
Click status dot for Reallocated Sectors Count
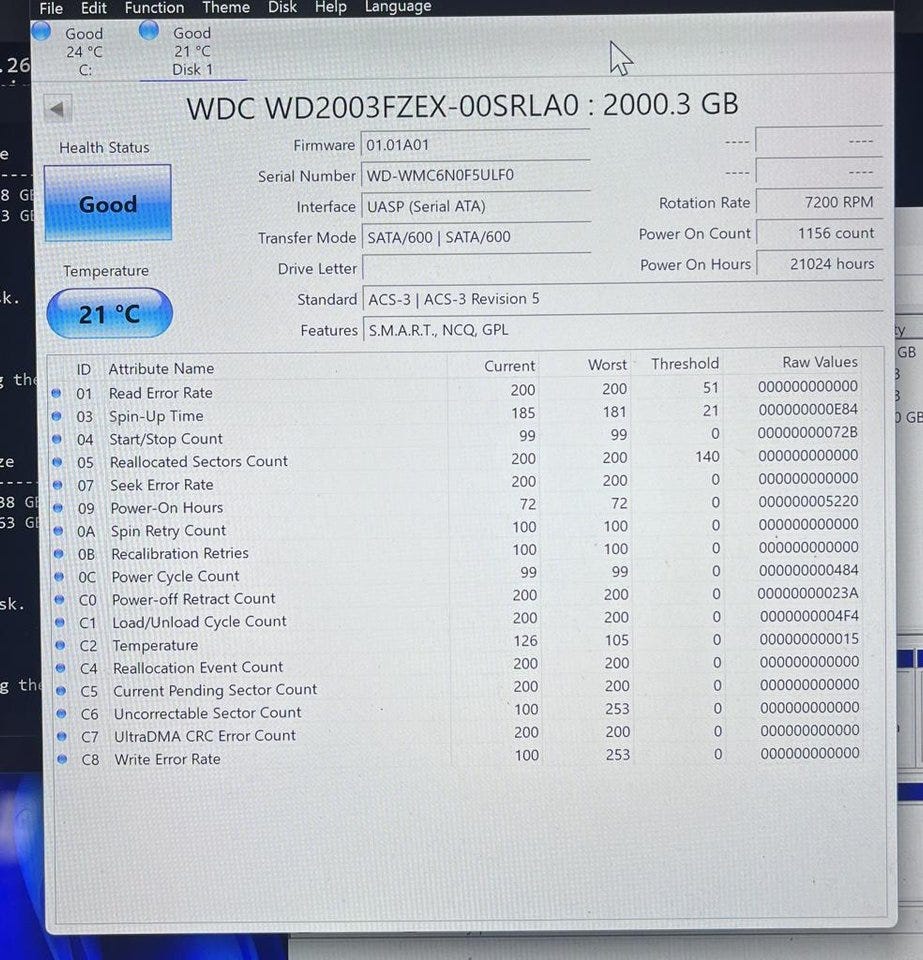[x=58, y=462]
